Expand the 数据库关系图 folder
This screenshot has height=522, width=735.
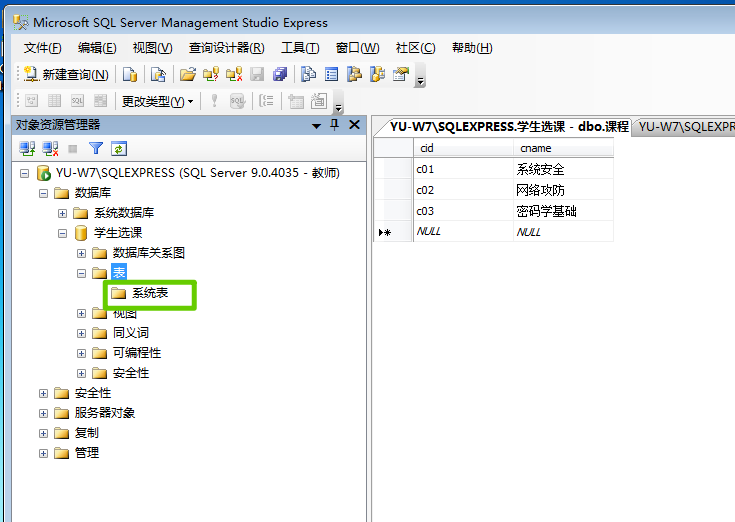point(82,254)
